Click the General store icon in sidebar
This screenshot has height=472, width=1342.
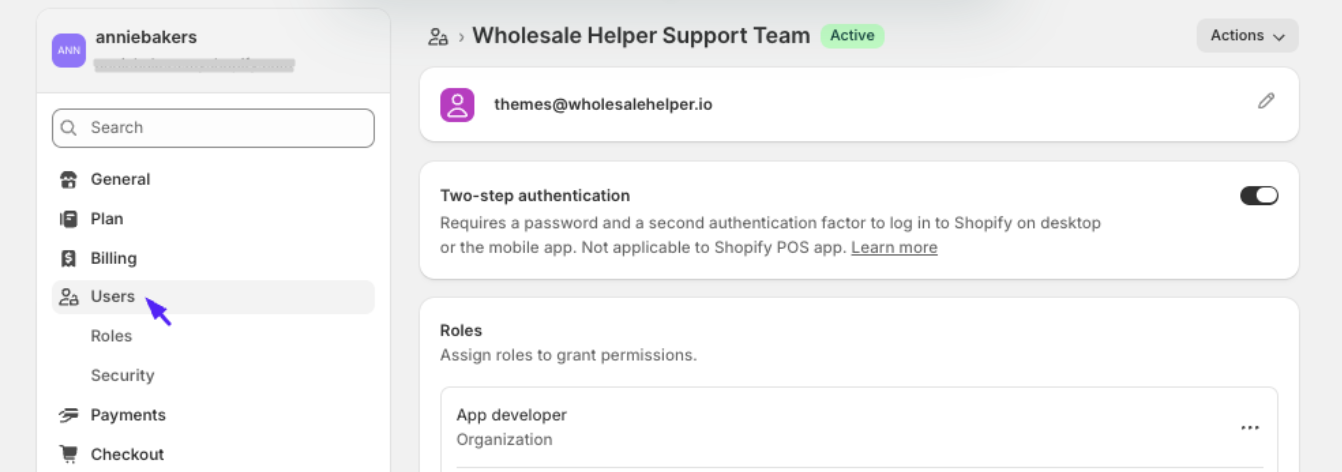coord(68,180)
